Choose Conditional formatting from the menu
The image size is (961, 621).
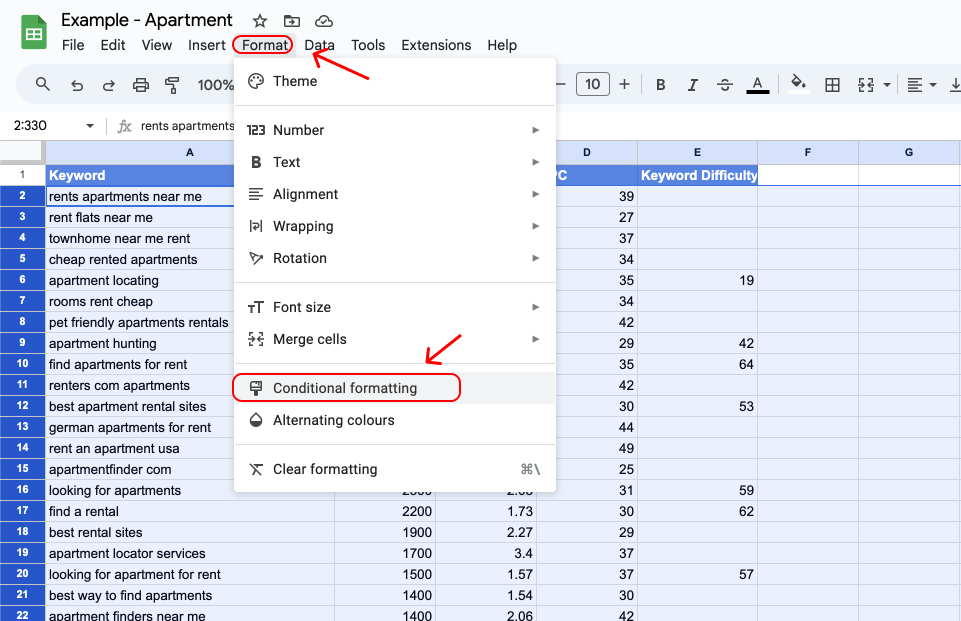pyautogui.click(x=346, y=387)
